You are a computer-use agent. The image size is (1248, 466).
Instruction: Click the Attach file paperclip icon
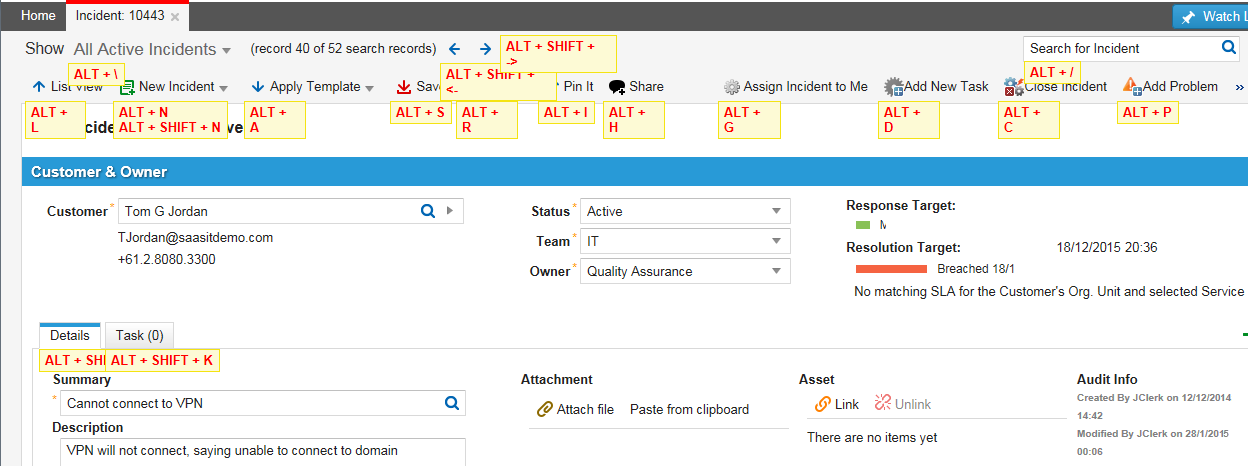(x=545, y=409)
